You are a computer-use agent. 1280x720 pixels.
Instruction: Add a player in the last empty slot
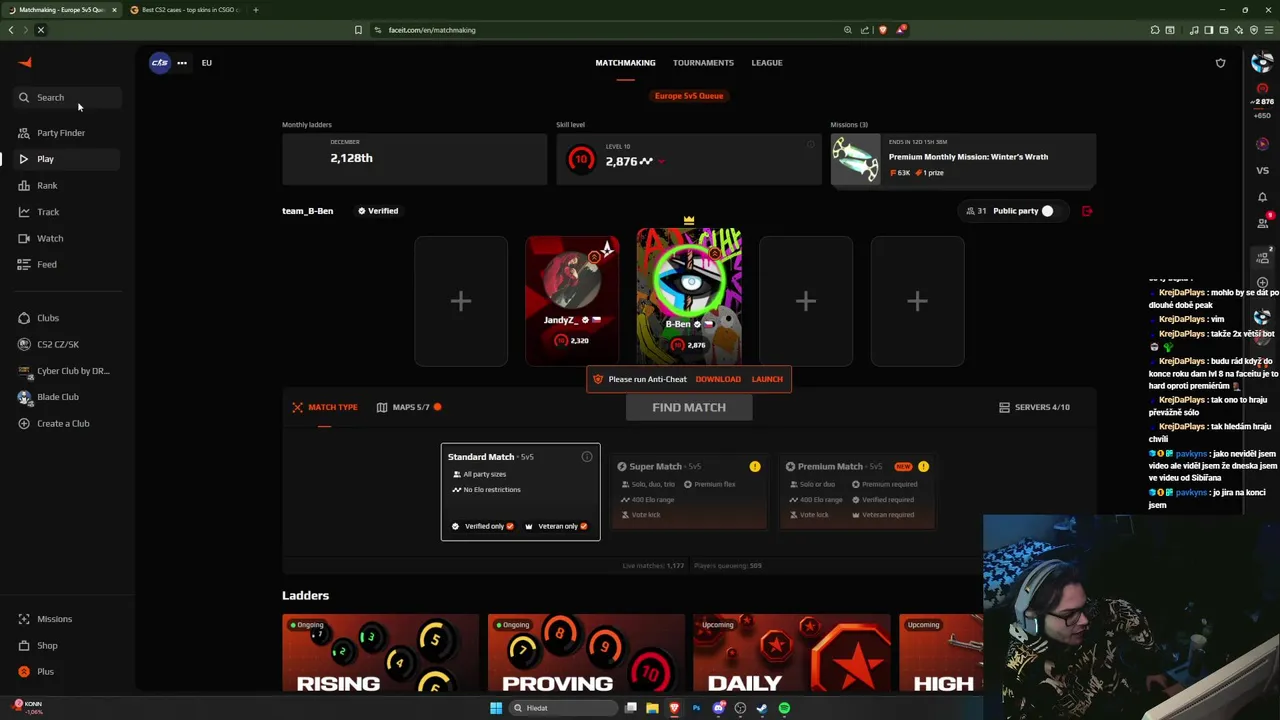pos(917,301)
